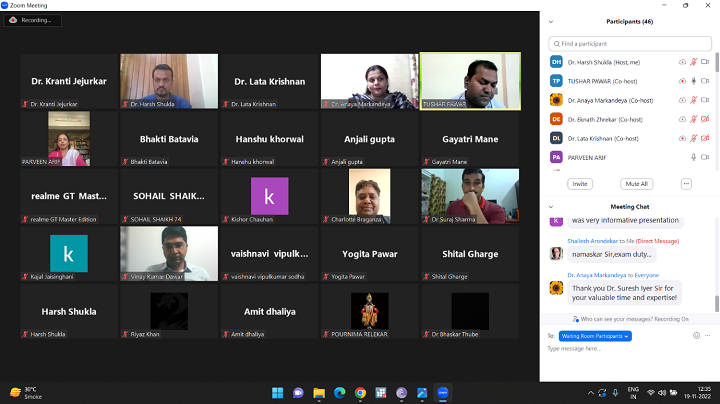Screen dimensions: 720x404
Task: Click Dr. Lata Krishnan's disabled camera icon
Action: tap(705, 138)
